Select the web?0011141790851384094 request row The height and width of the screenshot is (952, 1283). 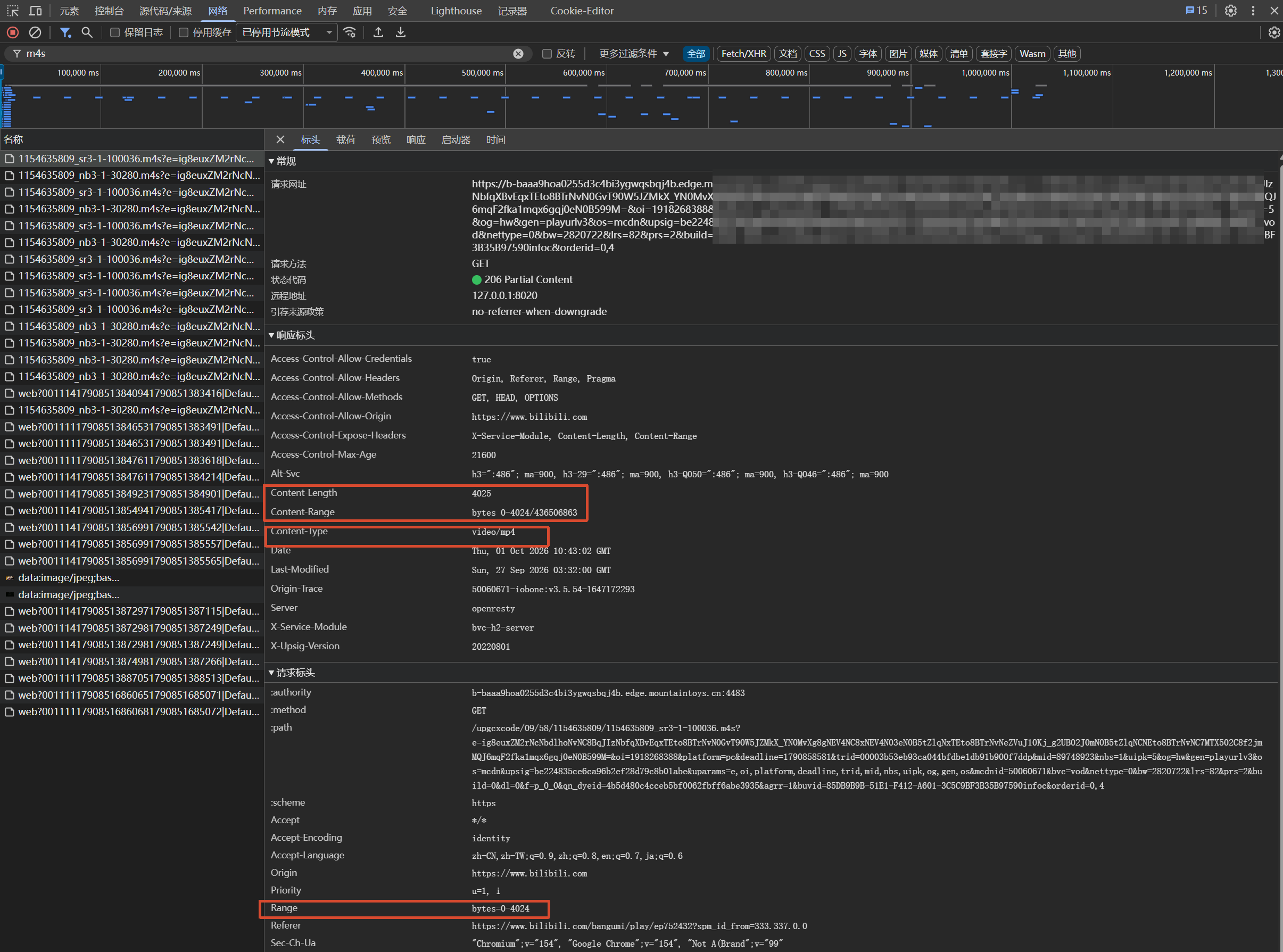click(132, 393)
